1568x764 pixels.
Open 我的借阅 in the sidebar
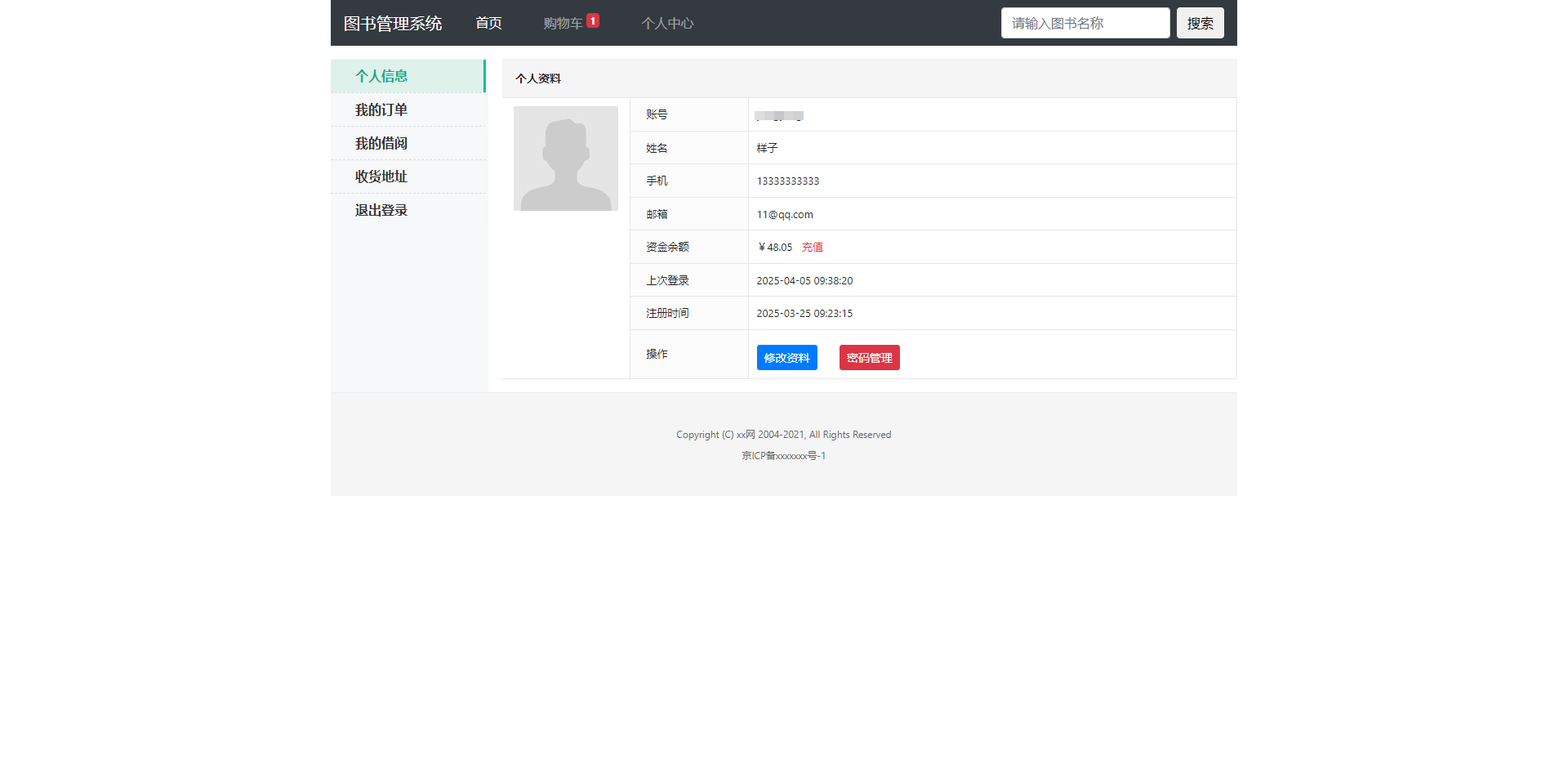coord(408,143)
